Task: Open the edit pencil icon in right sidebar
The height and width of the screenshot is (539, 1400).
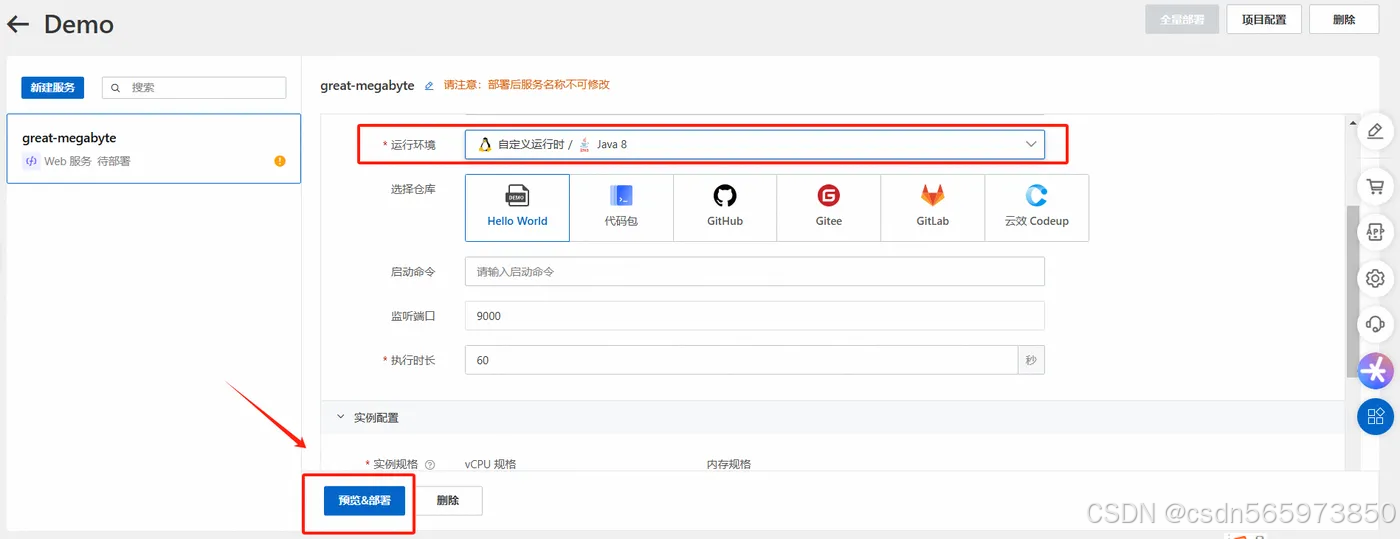Action: coord(1375,131)
